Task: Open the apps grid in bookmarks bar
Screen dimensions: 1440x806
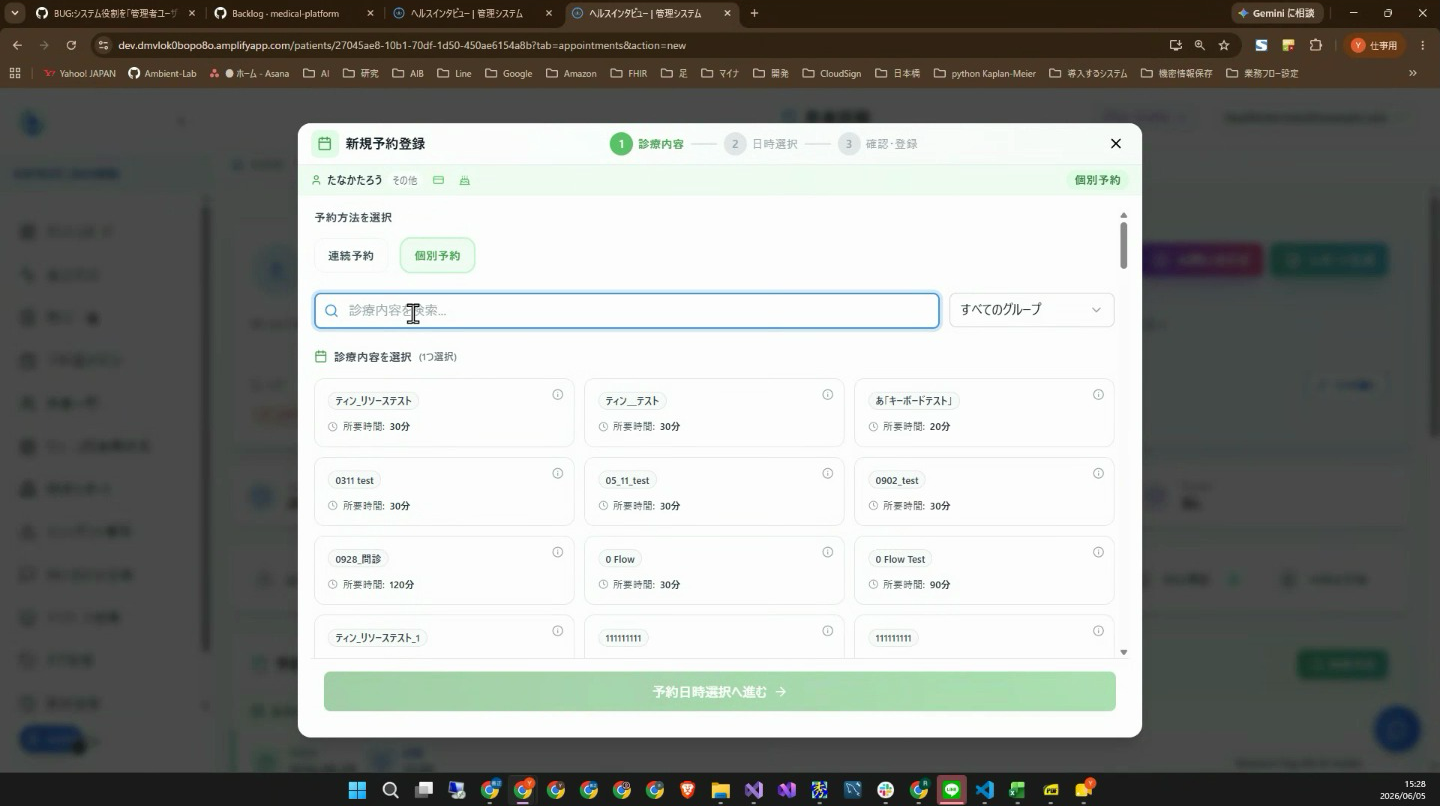Action: (15, 73)
